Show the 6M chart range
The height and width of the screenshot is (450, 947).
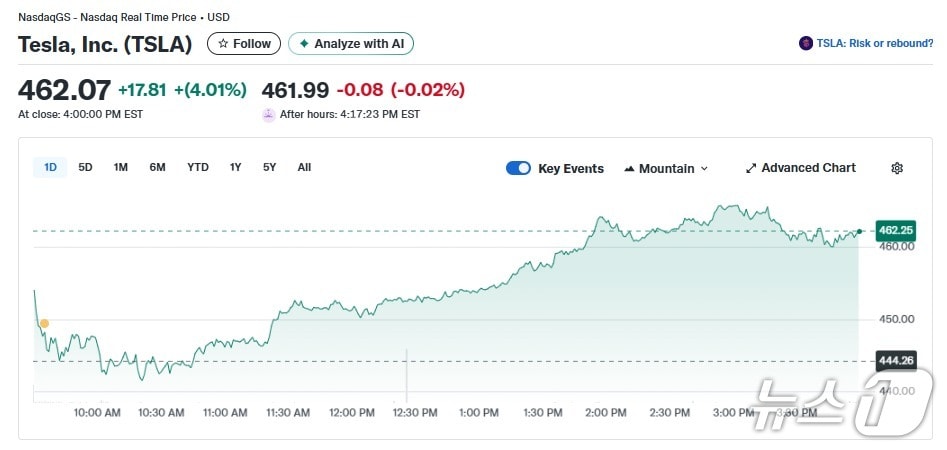pyautogui.click(x=157, y=167)
